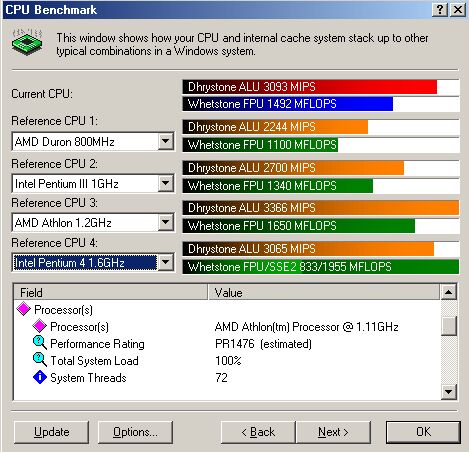This screenshot has height=452, width=469.
Task: Click the Dhrystone ALU 3065 MIPS bar
Action: 308,249
